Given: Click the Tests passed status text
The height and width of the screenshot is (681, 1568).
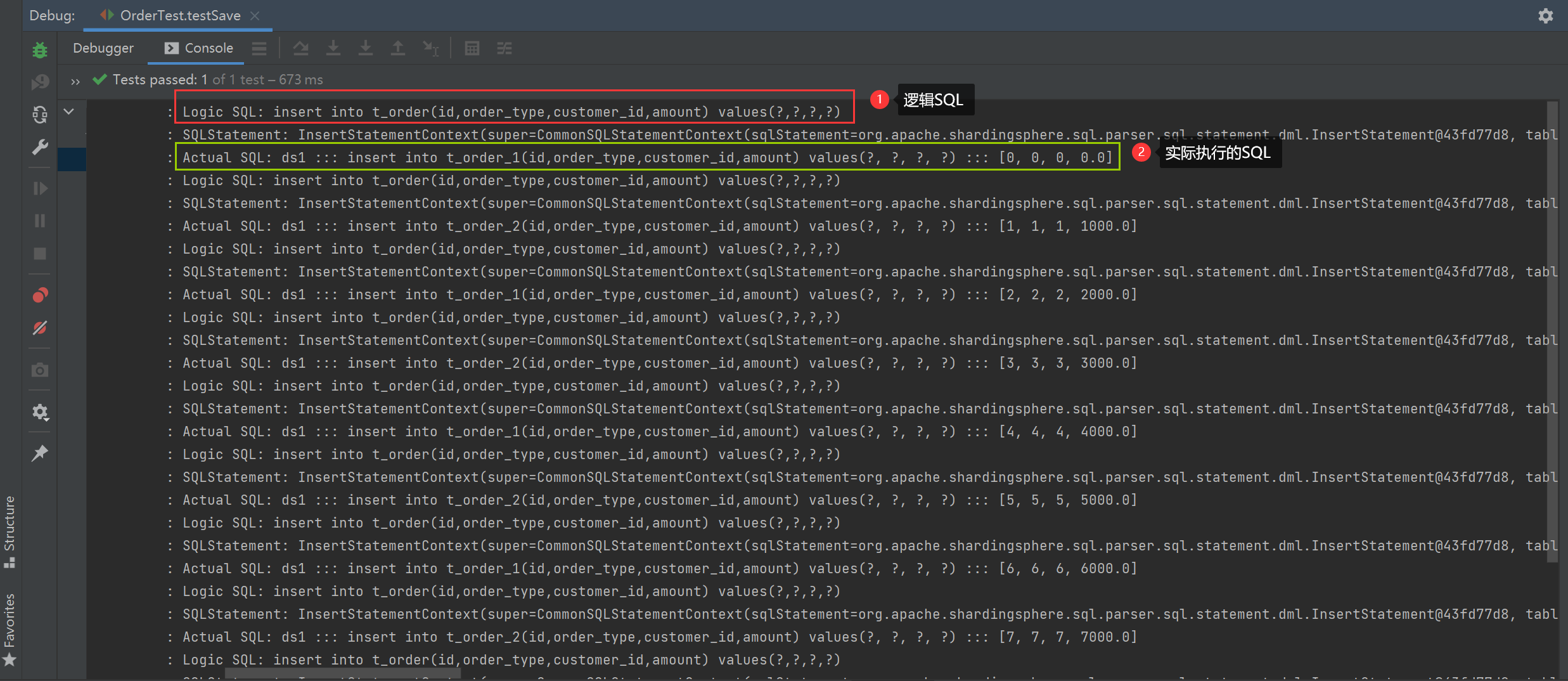Looking at the screenshot, I should pyautogui.click(x=217, y=80).
